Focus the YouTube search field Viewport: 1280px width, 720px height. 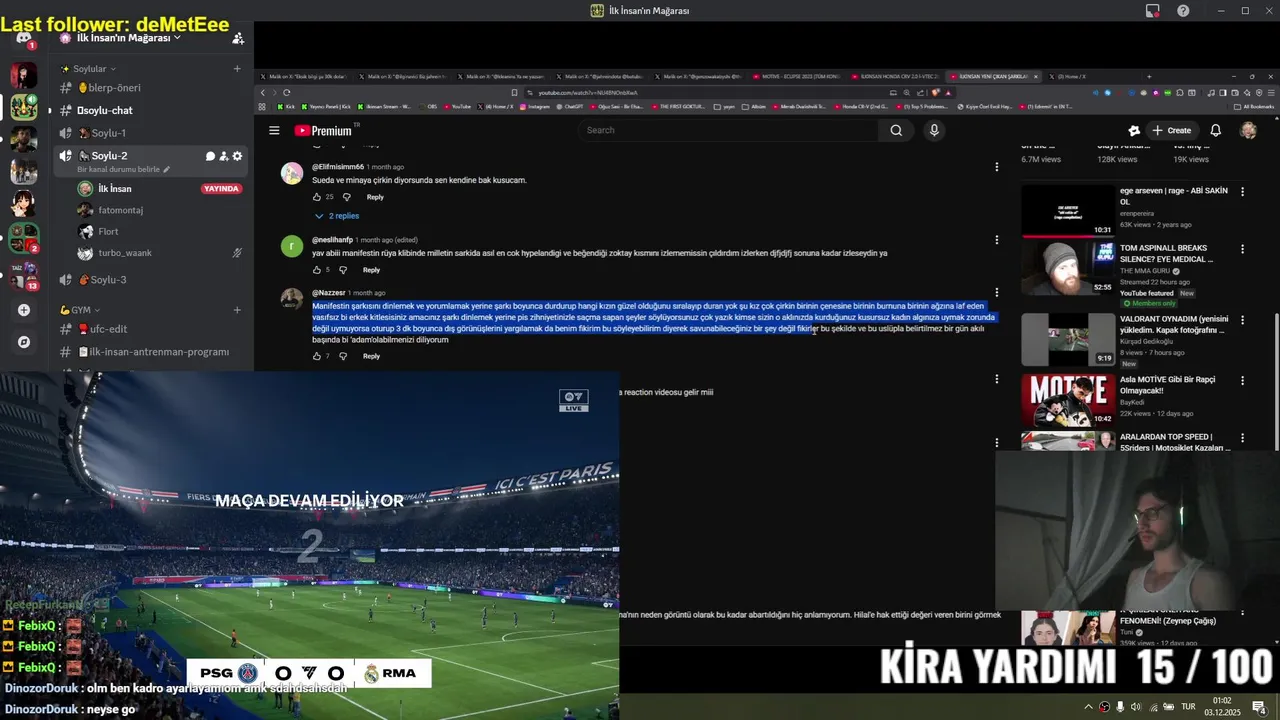pos(728,130)
